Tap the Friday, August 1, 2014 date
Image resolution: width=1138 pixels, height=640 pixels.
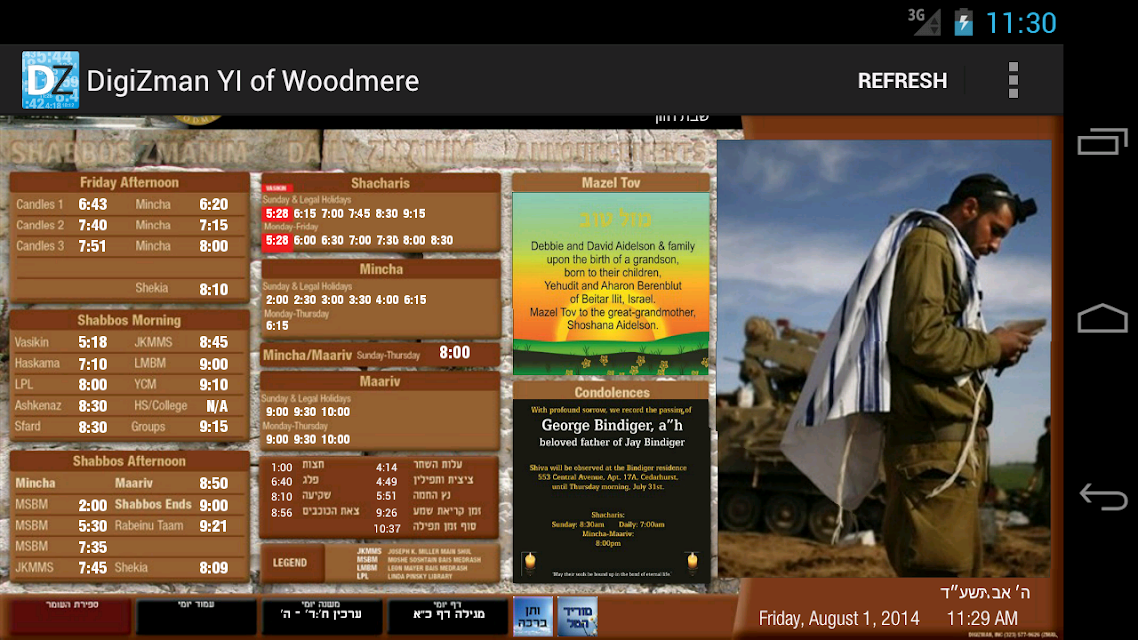click(839, 618)
